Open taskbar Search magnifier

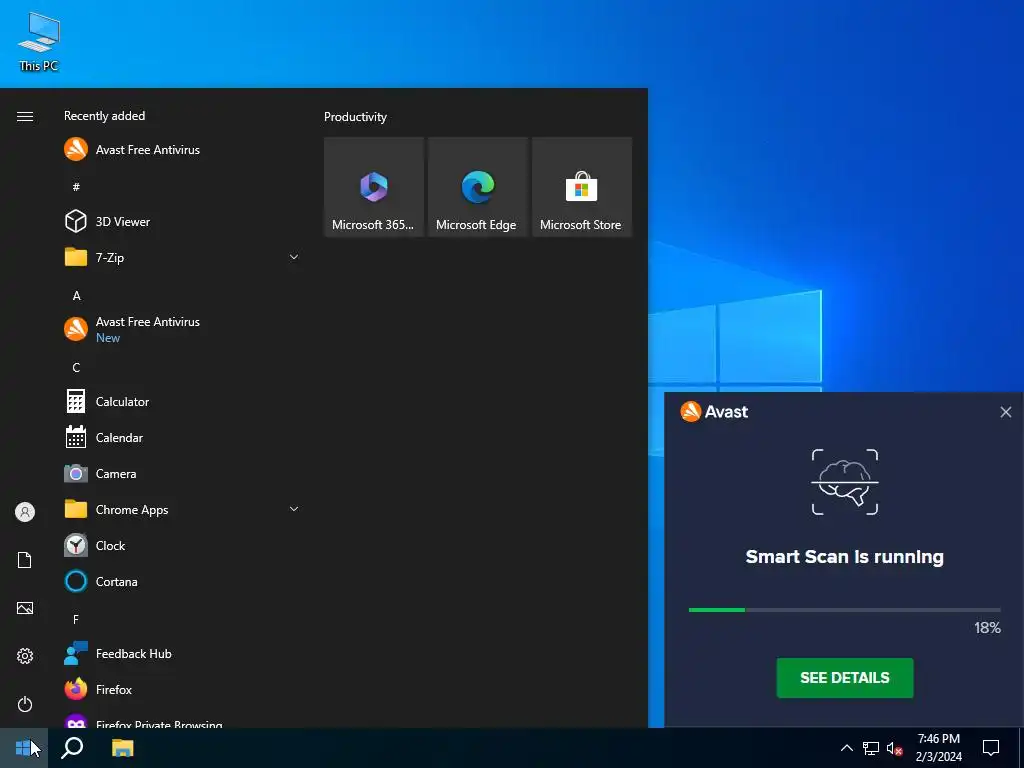click(x=72, y=748)
